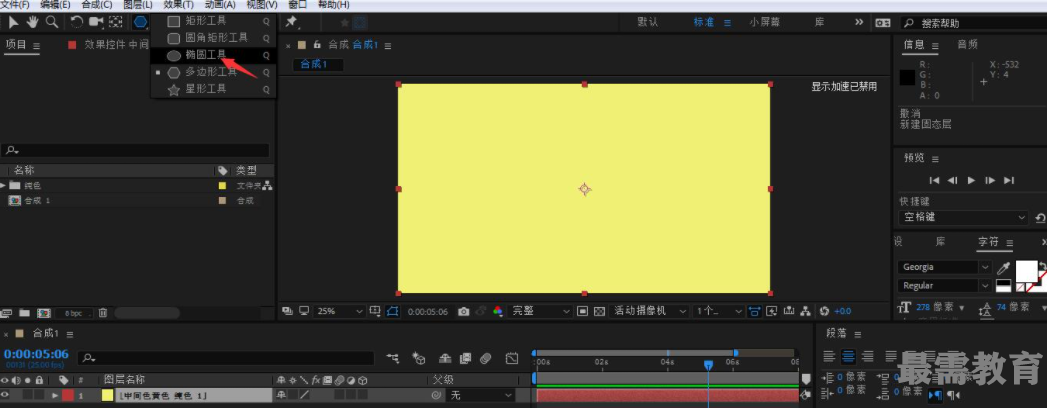Open the 项目 panel menu icon
The height and width of the screenshot is (408, 1049).
point(36,45)
